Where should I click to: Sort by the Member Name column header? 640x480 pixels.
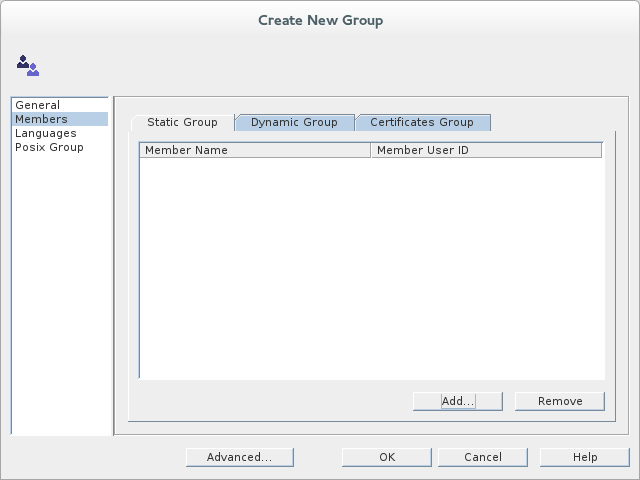pyautogui.click(x=254, y=150)
